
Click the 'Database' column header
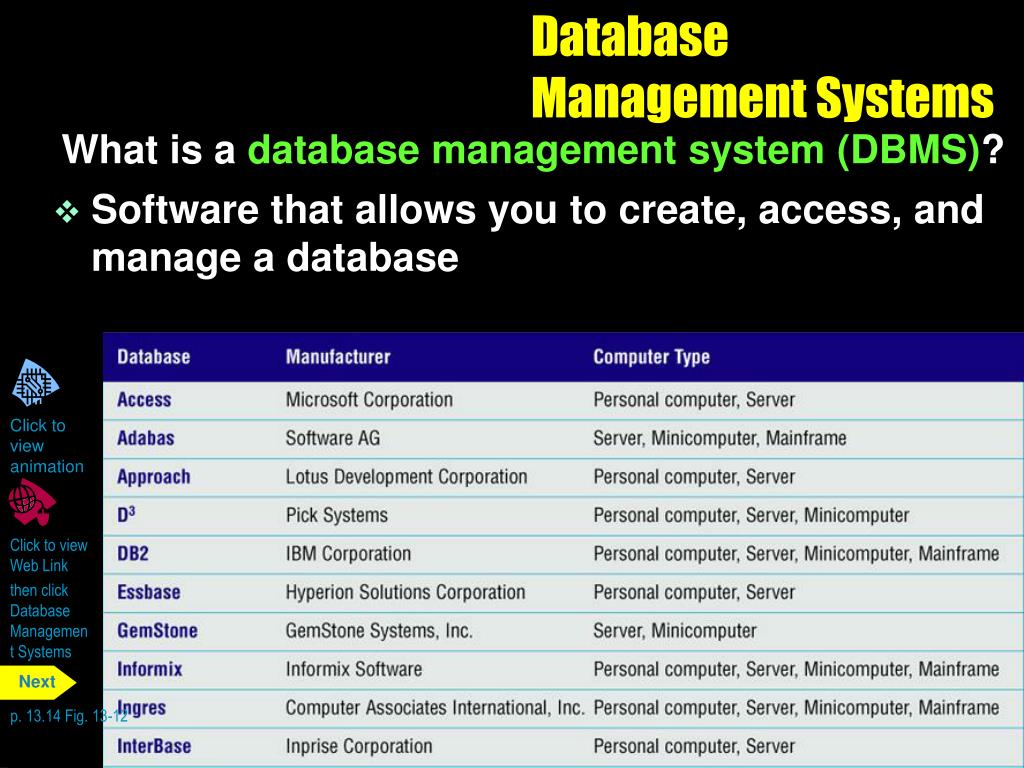pos(153,357)
